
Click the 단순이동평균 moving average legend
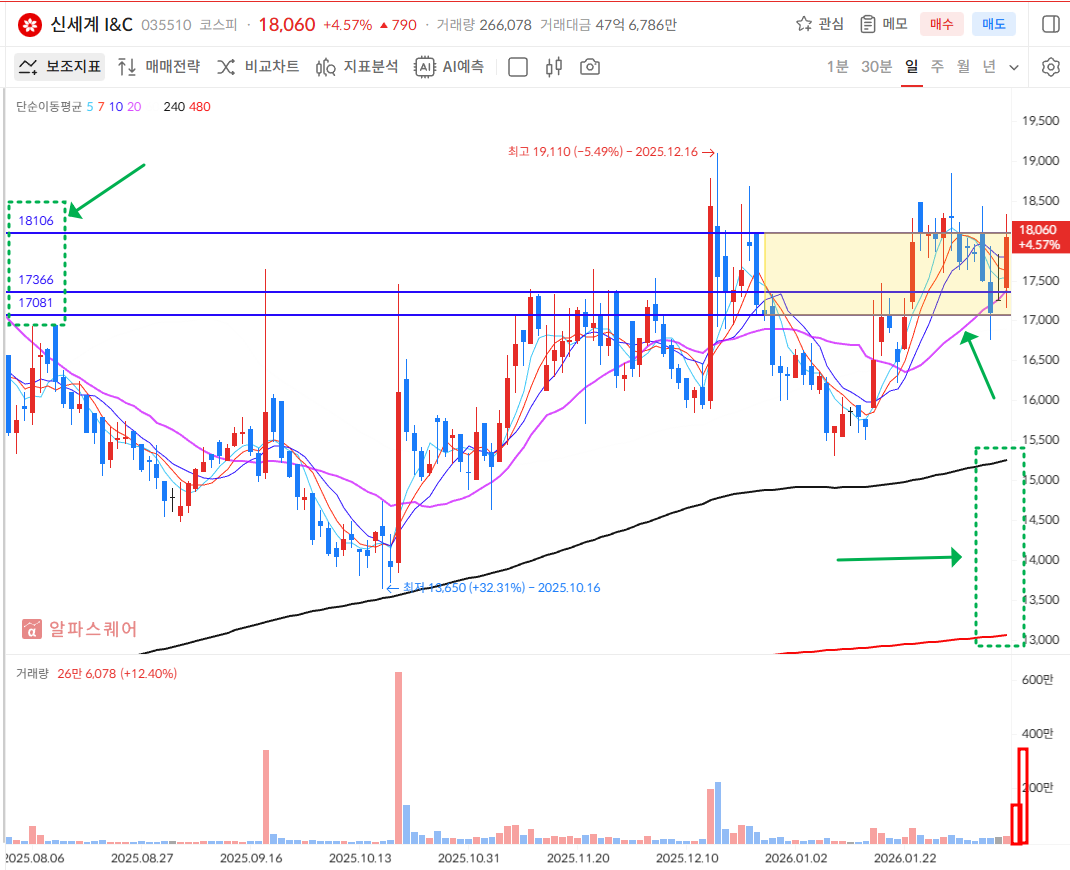[x=49, y=107]
